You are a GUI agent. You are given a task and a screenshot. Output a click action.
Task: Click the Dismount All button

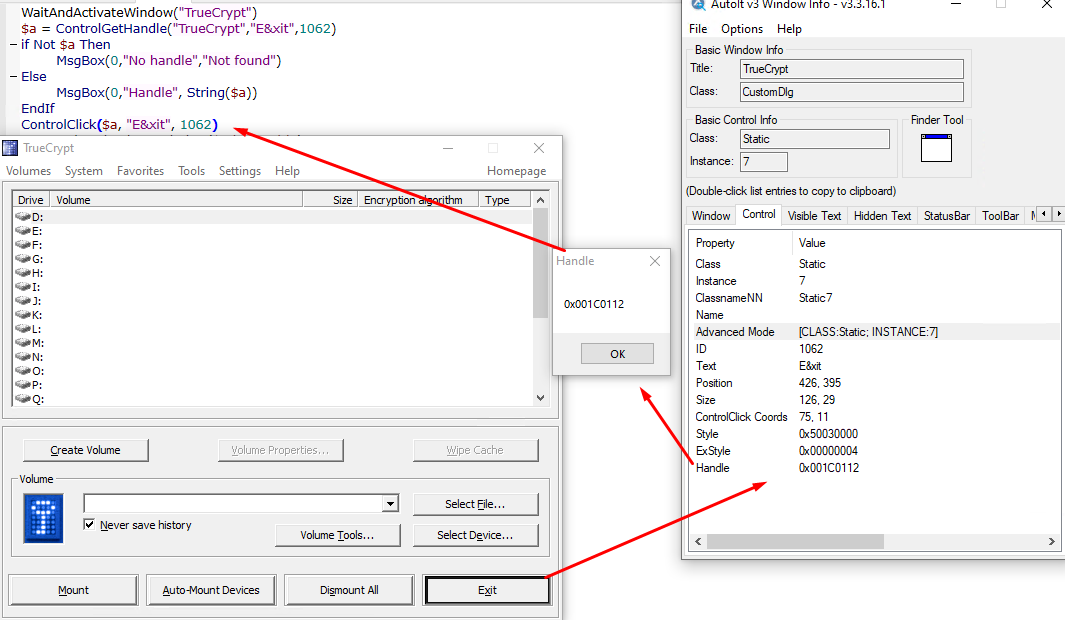click(x=349, y=590)
